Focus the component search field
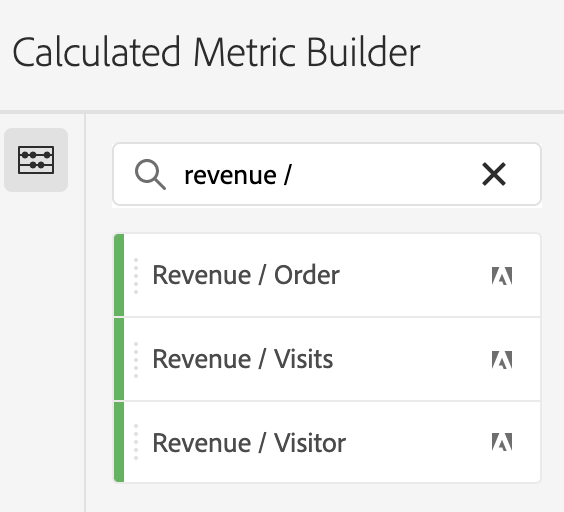 pos(327,175)
